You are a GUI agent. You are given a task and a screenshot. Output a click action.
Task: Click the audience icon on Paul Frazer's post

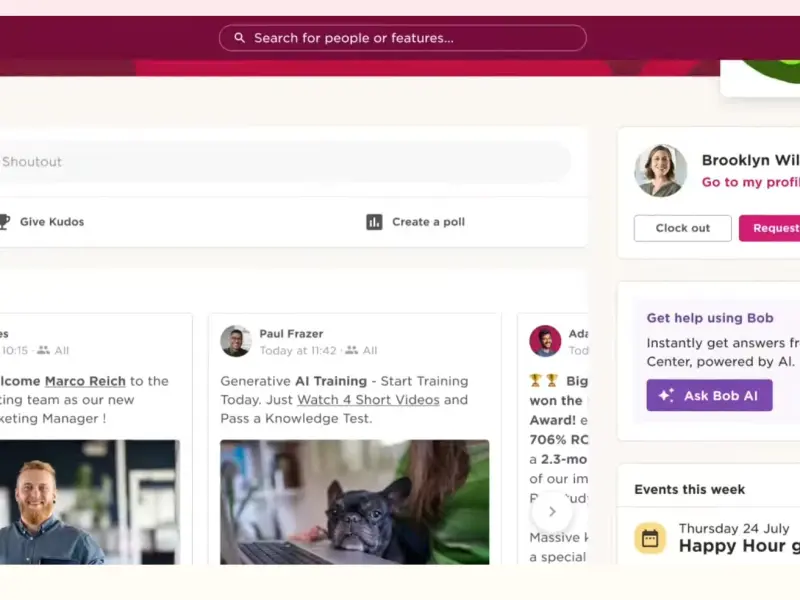point(351,351)
